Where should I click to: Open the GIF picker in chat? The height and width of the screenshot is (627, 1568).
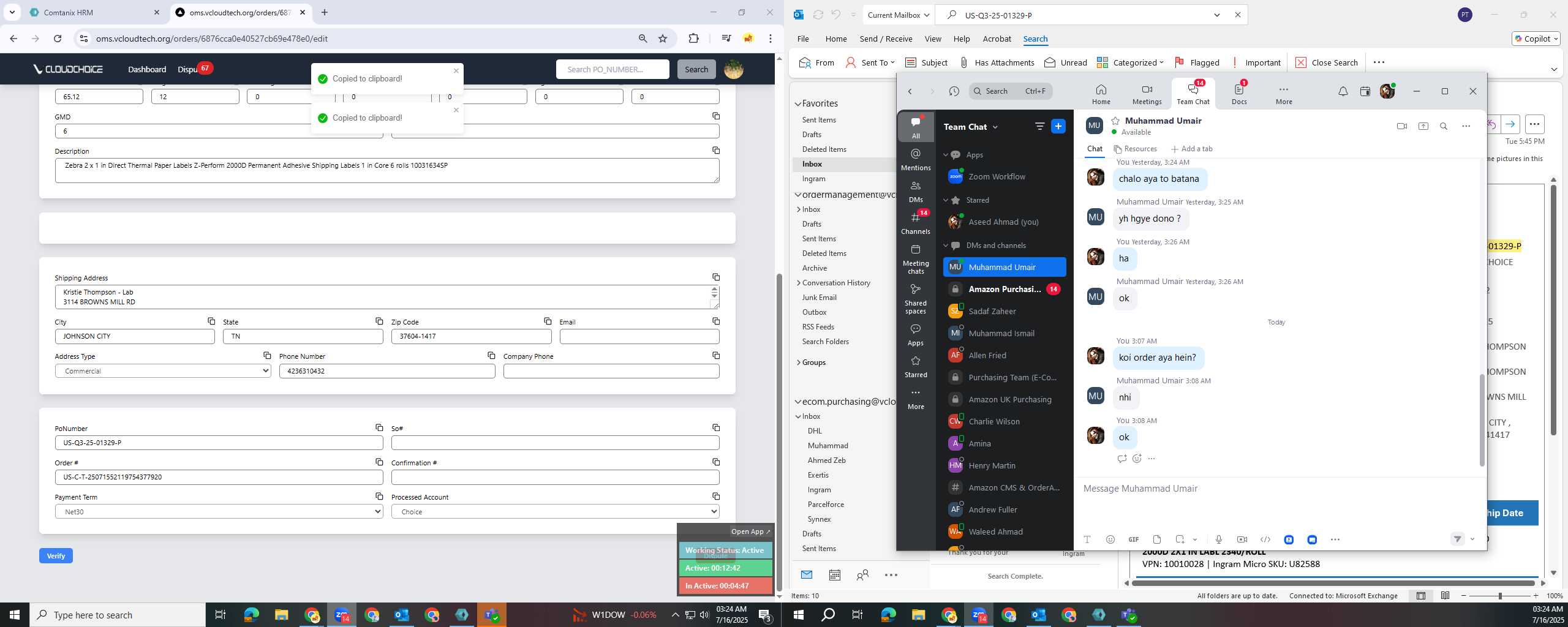tap(1133, 539)
